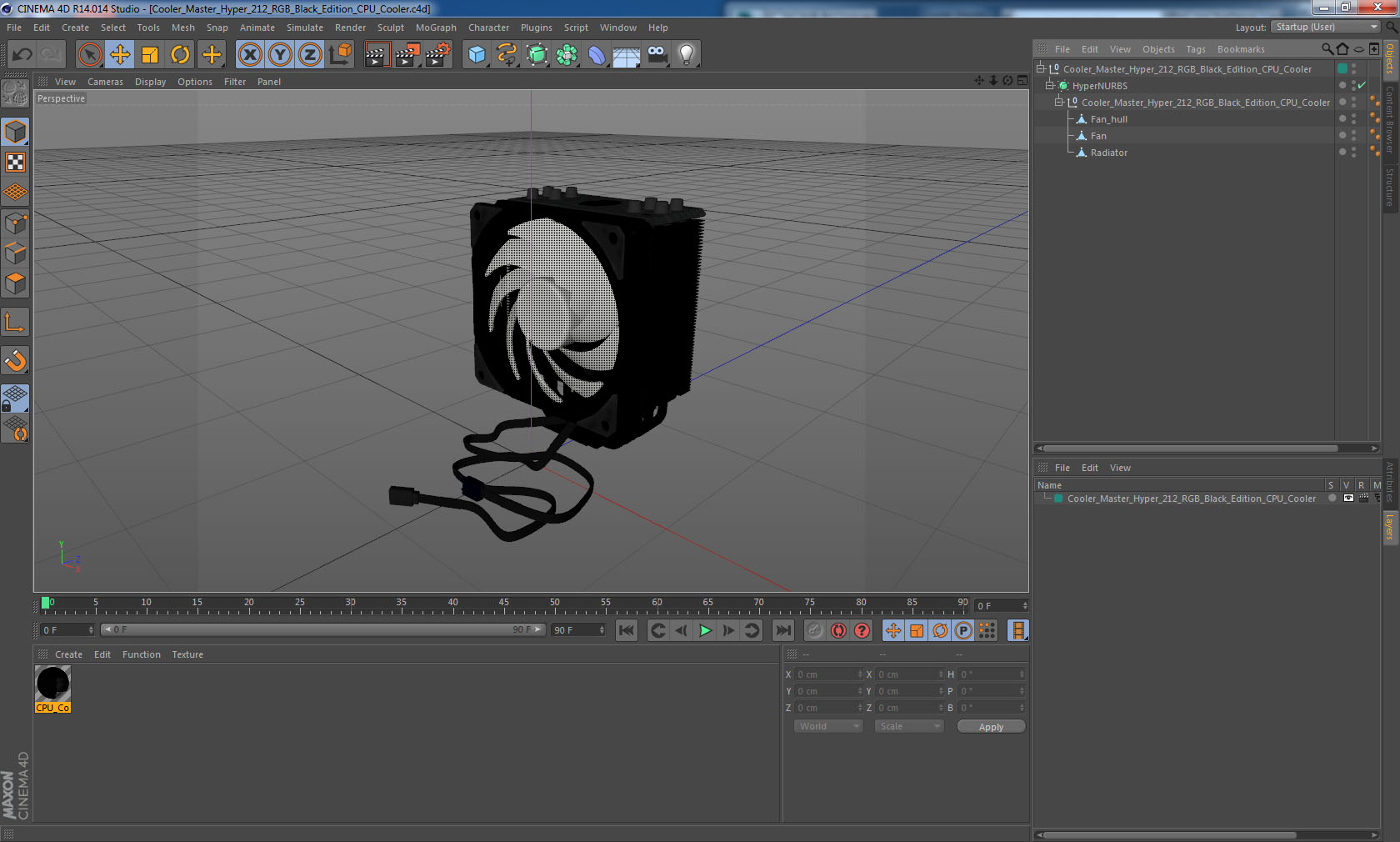Toggle Y axis lock
The width and height of the screenshot is (1400, 842).
click(280, 55)
